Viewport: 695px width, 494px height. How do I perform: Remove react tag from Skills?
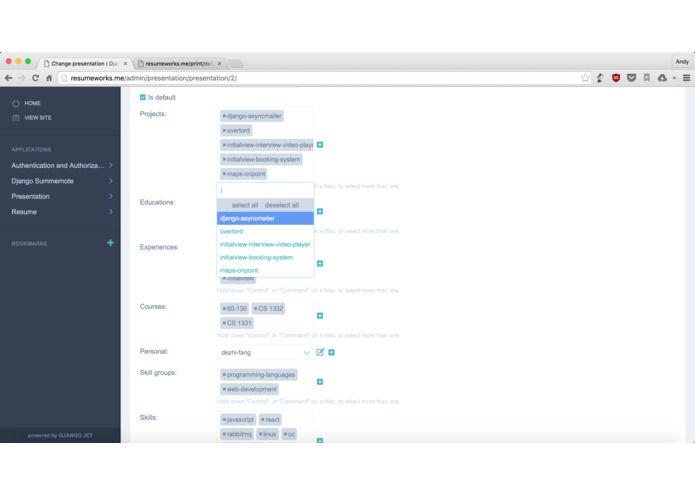coord(262,420)
